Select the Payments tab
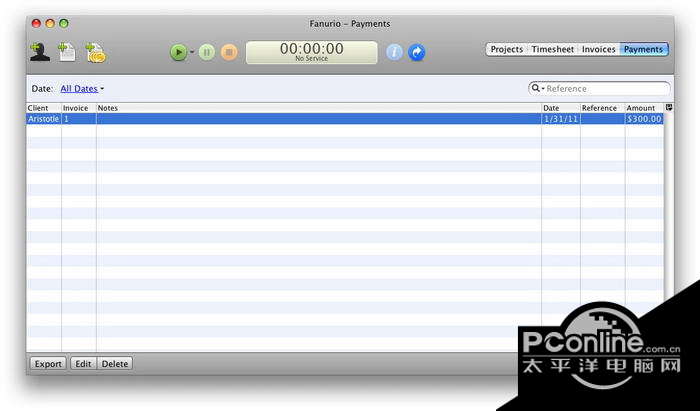Viewport: 700px width, 411px height. click(643, 50)
